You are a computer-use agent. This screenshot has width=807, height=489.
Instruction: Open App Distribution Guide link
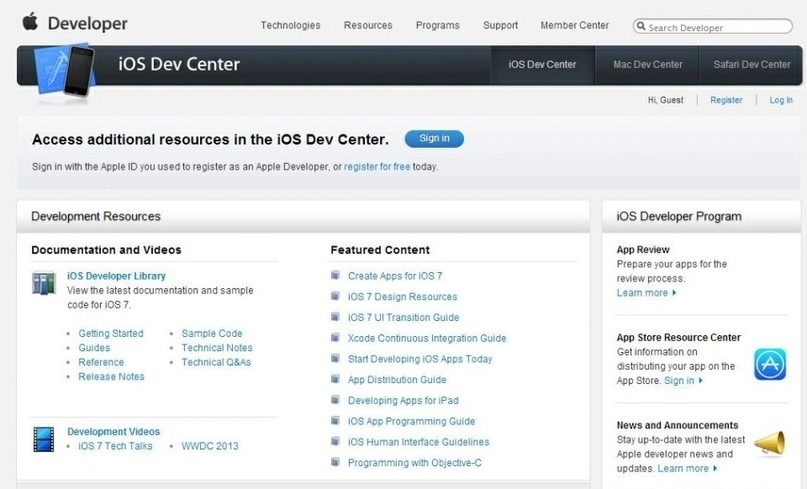pyautogui.click(x=397, y=380)
